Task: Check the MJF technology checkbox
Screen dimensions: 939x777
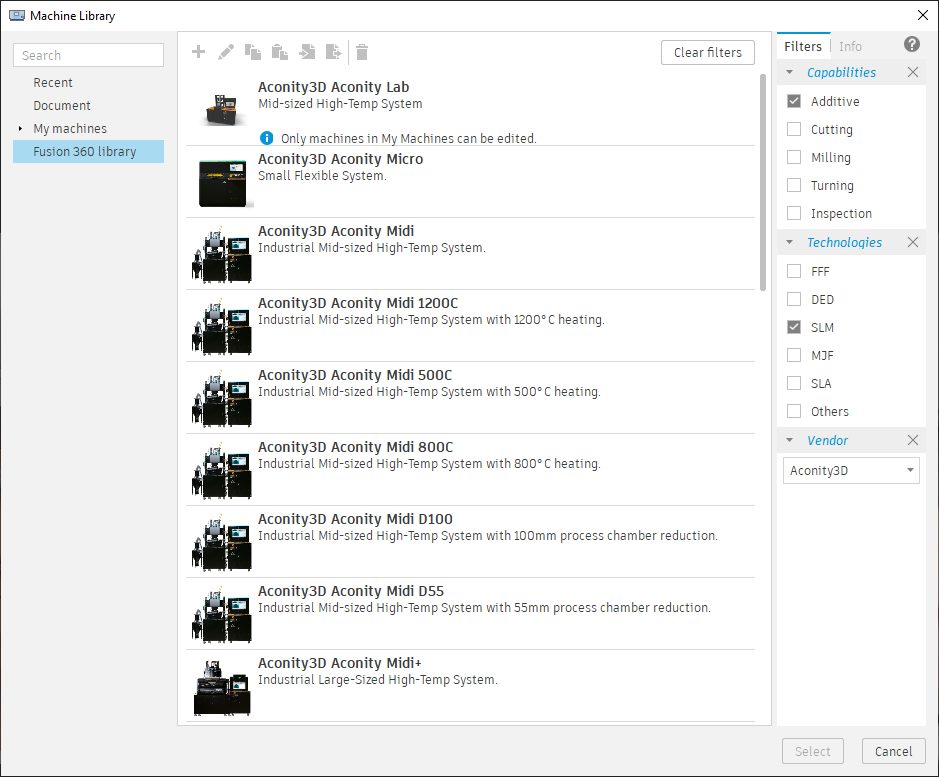Action: point(793,355)
